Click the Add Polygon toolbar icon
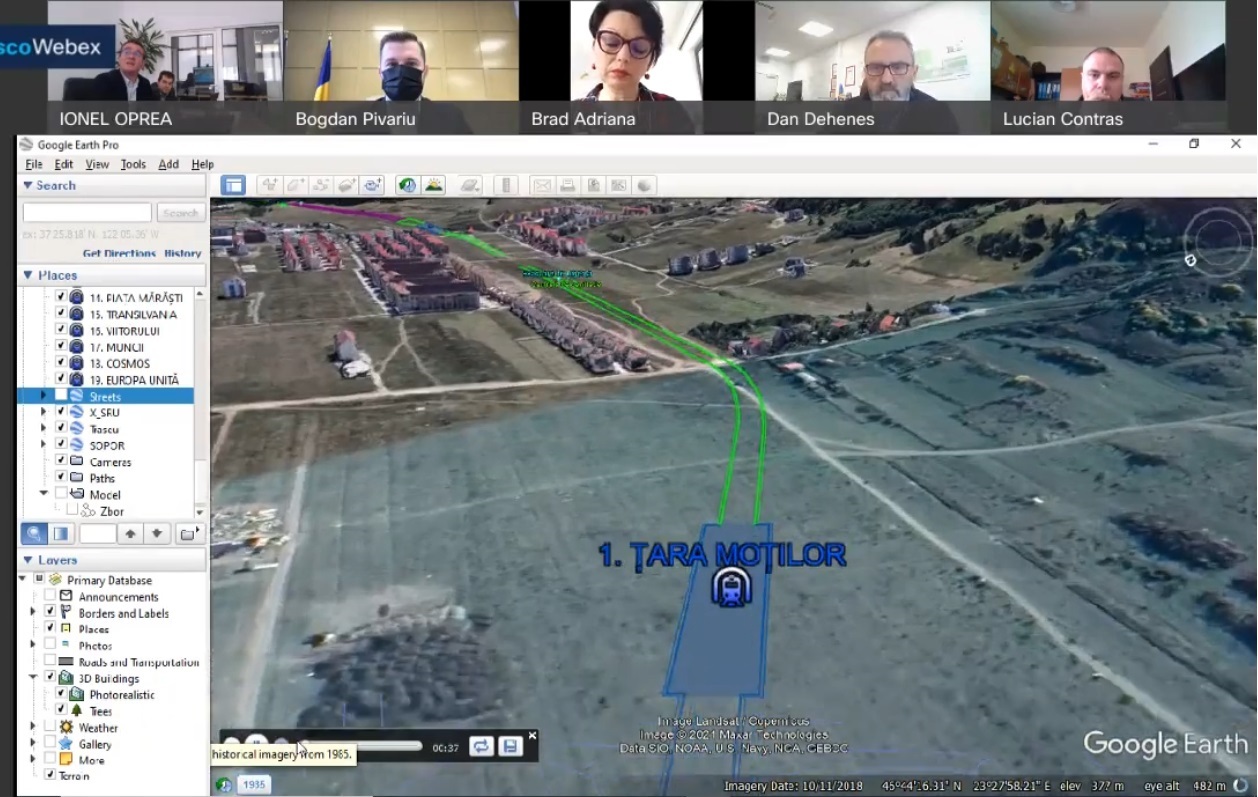Screen dimensions: 1258x797 click(x=295, y=185)
